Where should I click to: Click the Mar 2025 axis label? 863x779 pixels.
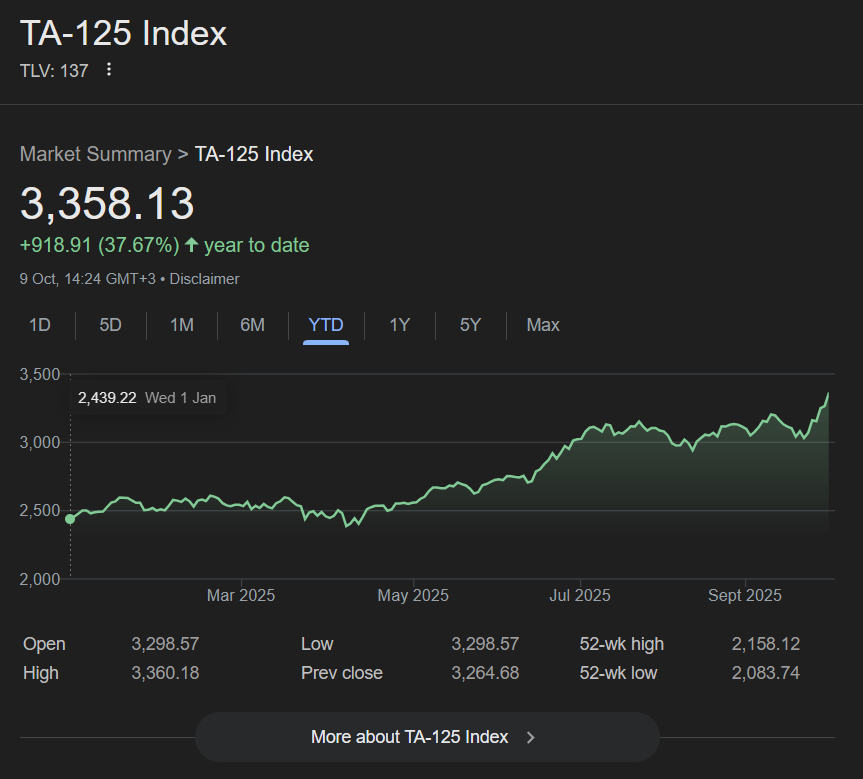coord(241,595)
